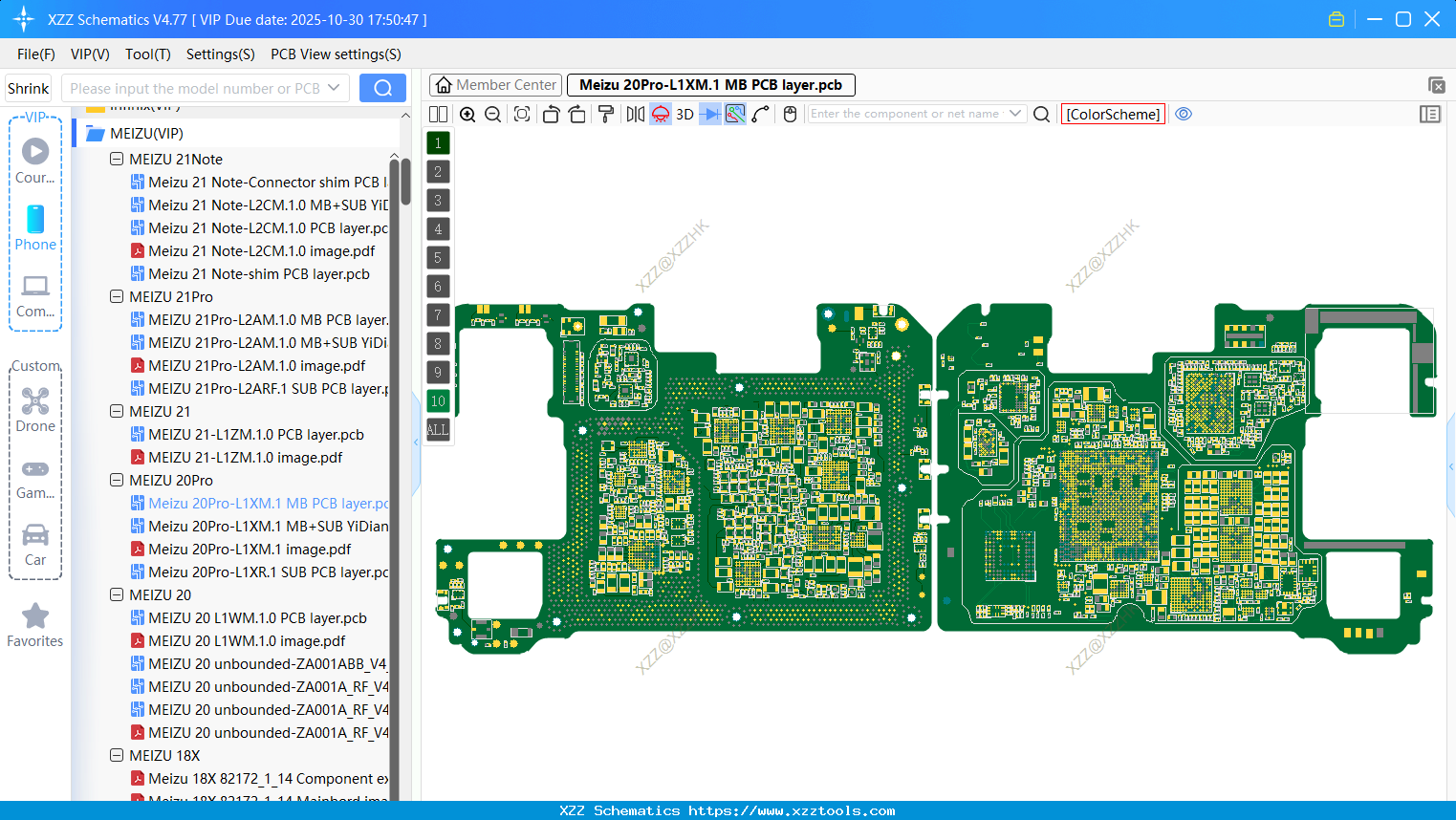
Task: Click the Member Center button
Action: (x=494, y=84)
